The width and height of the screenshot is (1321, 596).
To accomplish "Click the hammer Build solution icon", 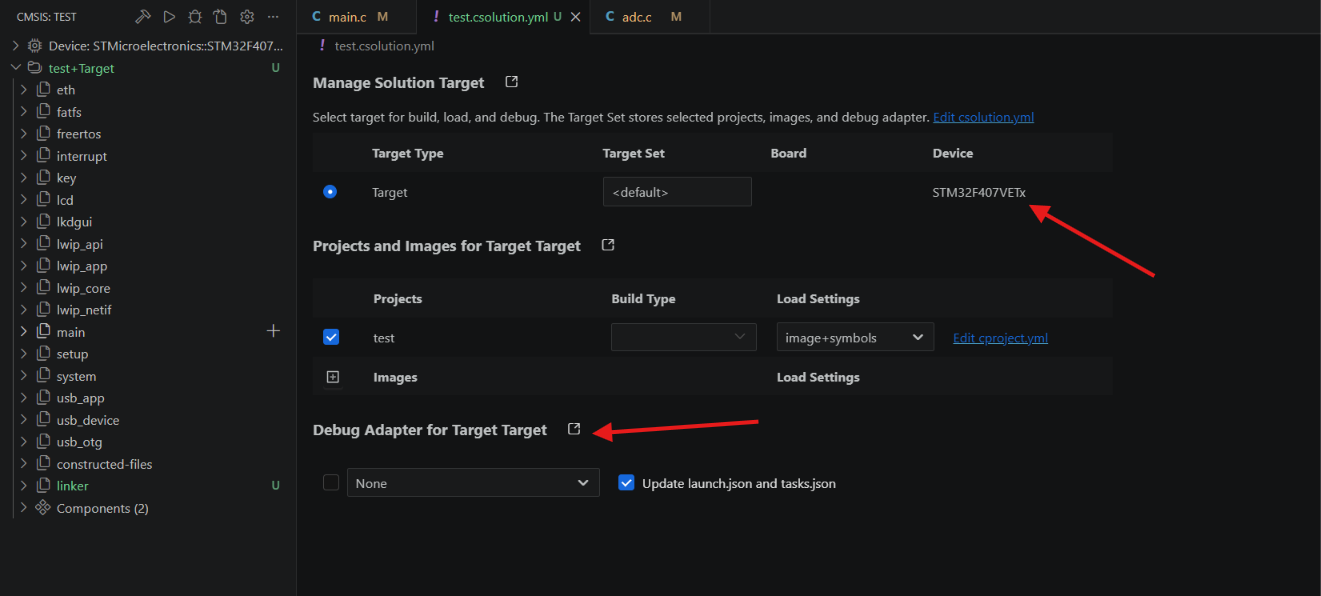I will [x=143, y=17].
